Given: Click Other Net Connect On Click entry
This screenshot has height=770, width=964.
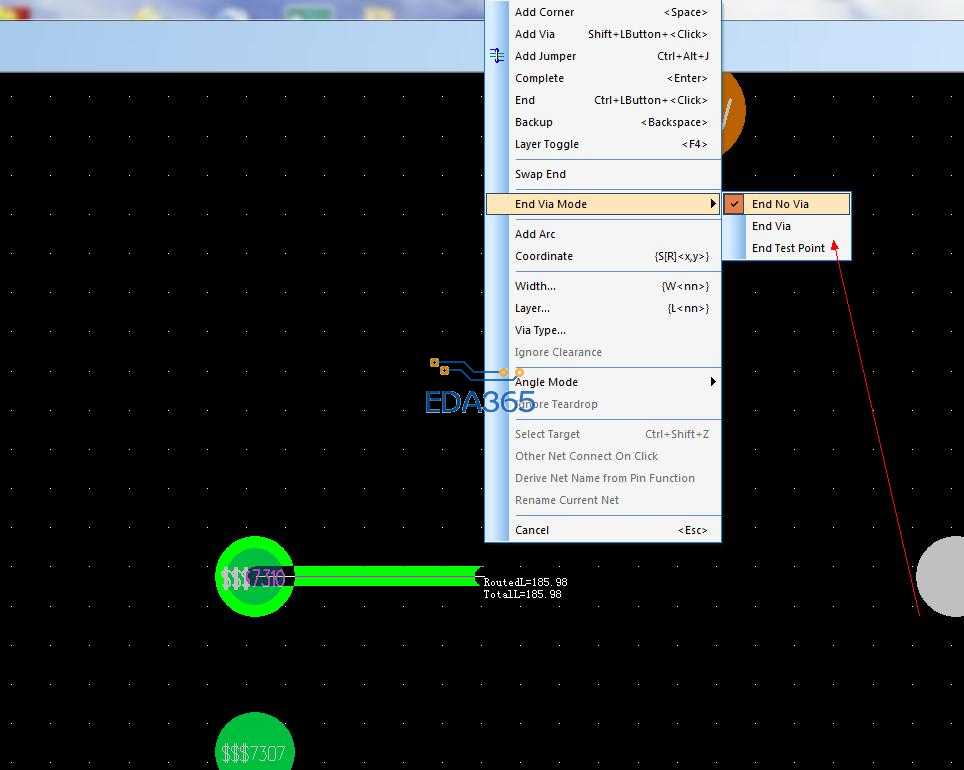Looking at the screenshot, I should pos(602,456).
